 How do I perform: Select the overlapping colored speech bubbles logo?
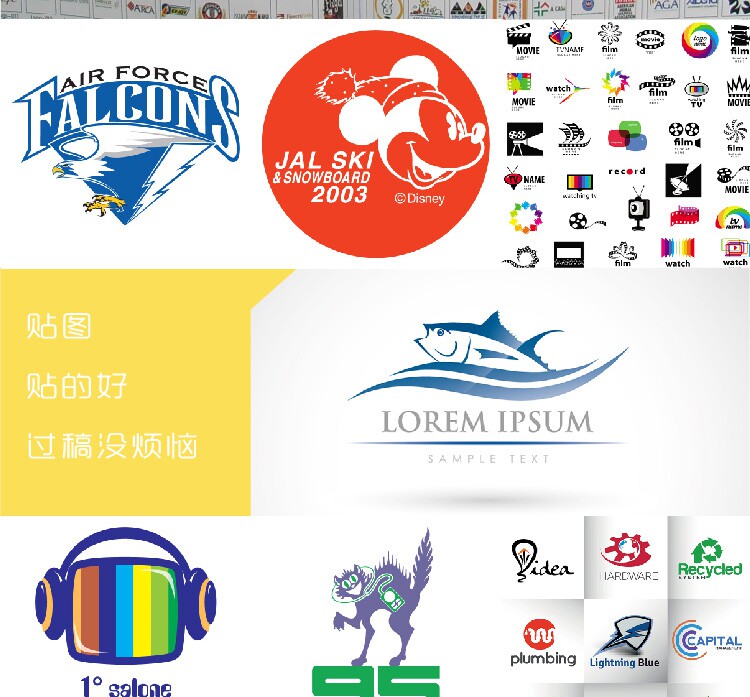pos(628,136)
